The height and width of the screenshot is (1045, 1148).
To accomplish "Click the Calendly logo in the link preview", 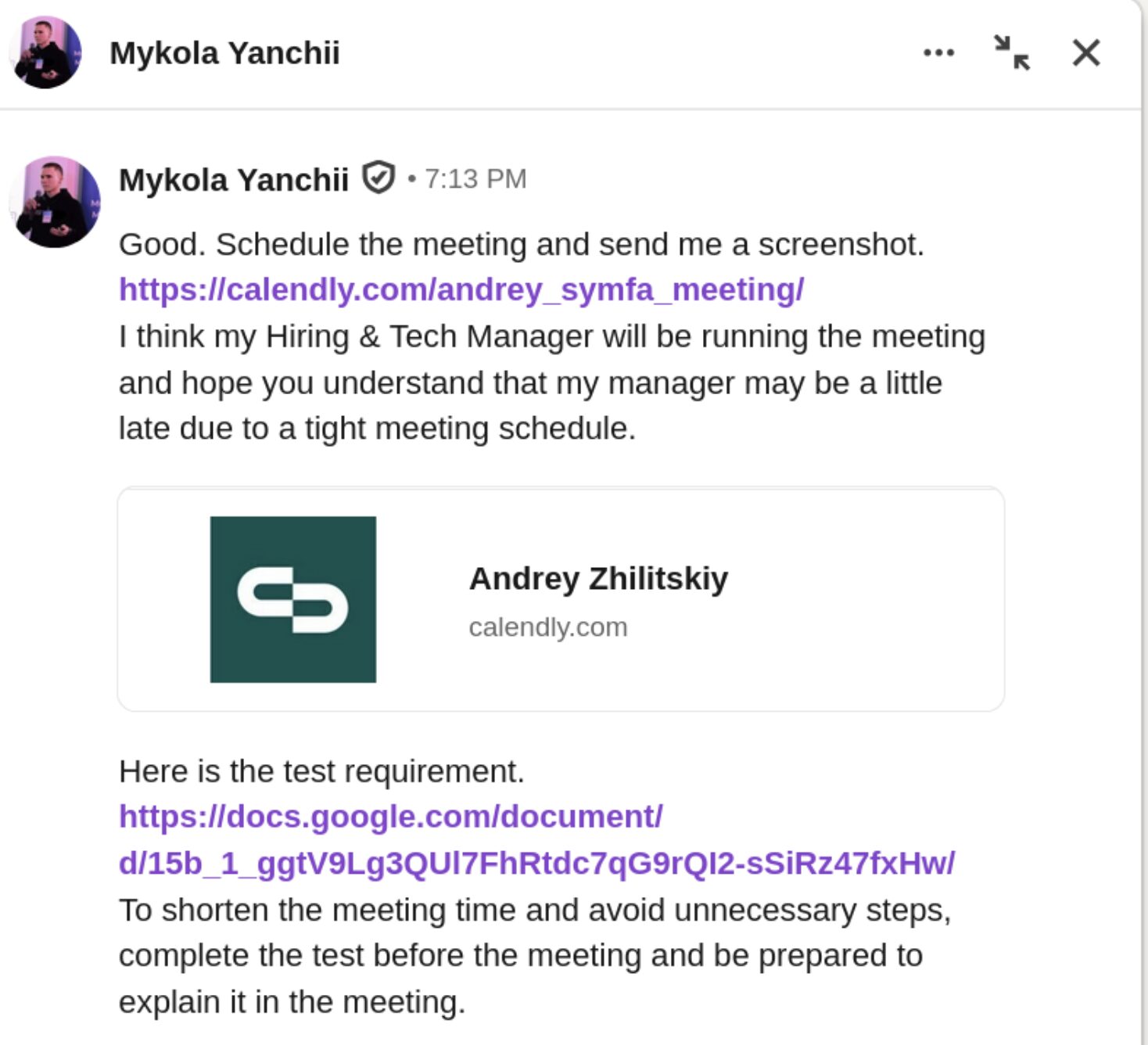I will (x=293, y=599).
